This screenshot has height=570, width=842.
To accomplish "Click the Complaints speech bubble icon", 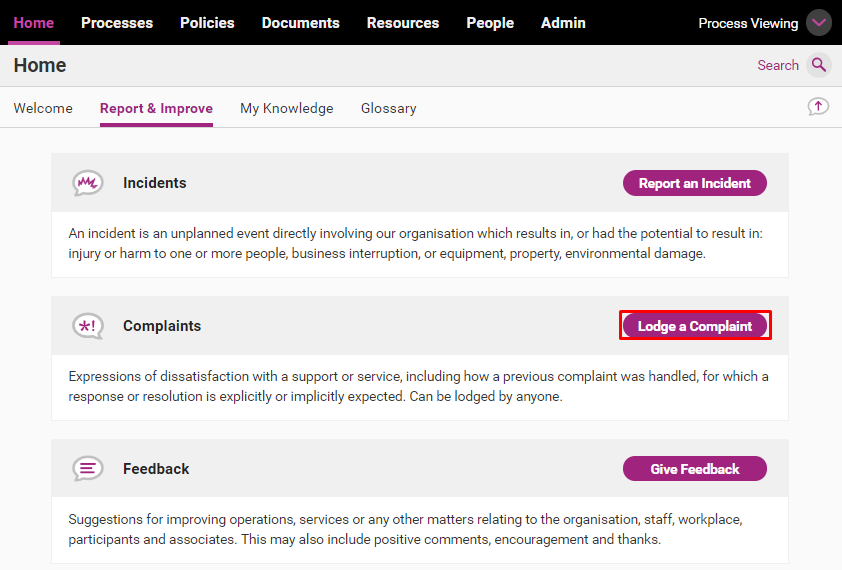I will click(88, 326).
